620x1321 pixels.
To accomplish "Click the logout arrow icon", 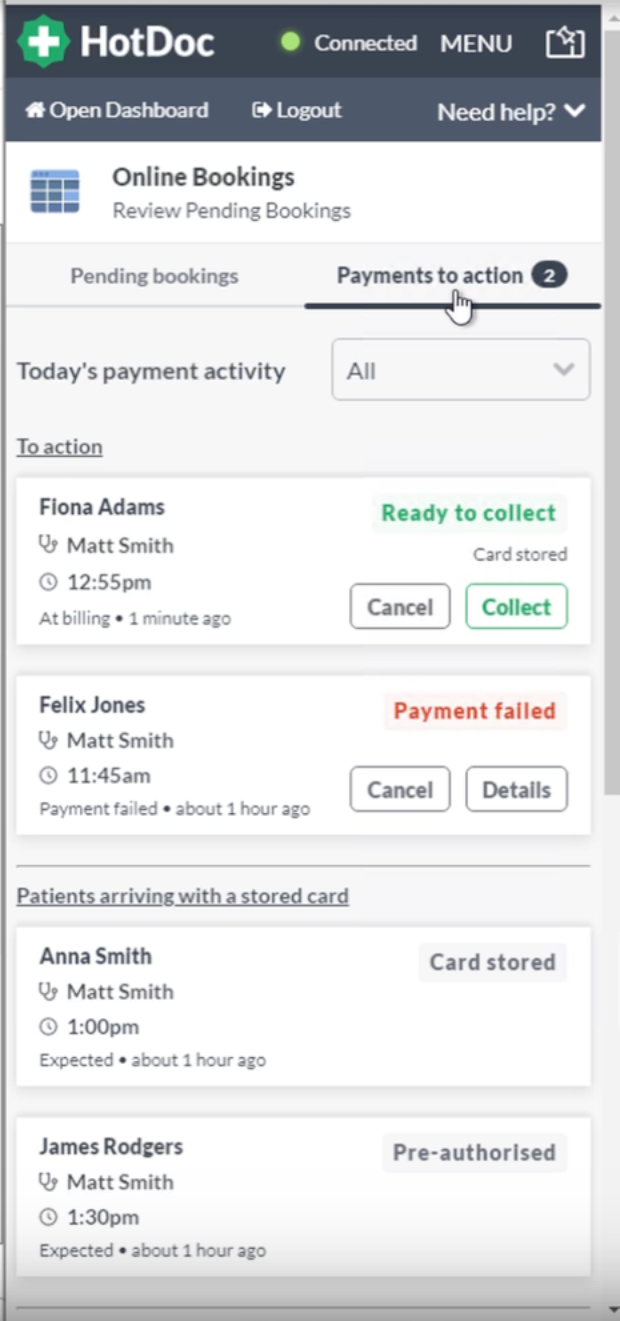I will pyautogui.click(x=262, y=110).
